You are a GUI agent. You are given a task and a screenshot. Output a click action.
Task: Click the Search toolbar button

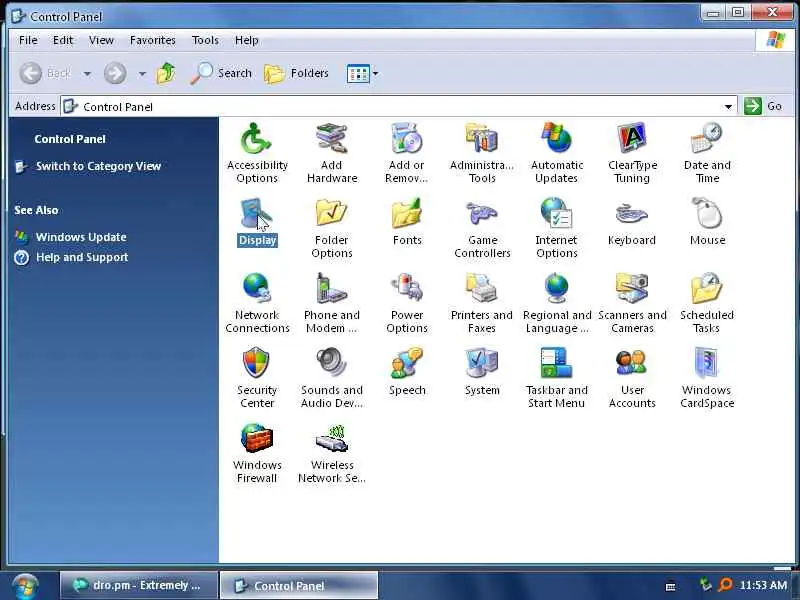pos(221,73)
